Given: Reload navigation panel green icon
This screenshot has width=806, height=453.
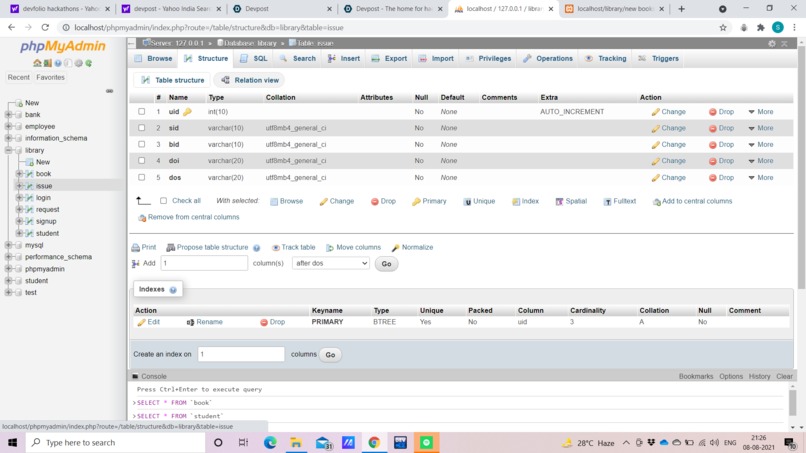Looking at the screenshot, I should click(88, 63).
